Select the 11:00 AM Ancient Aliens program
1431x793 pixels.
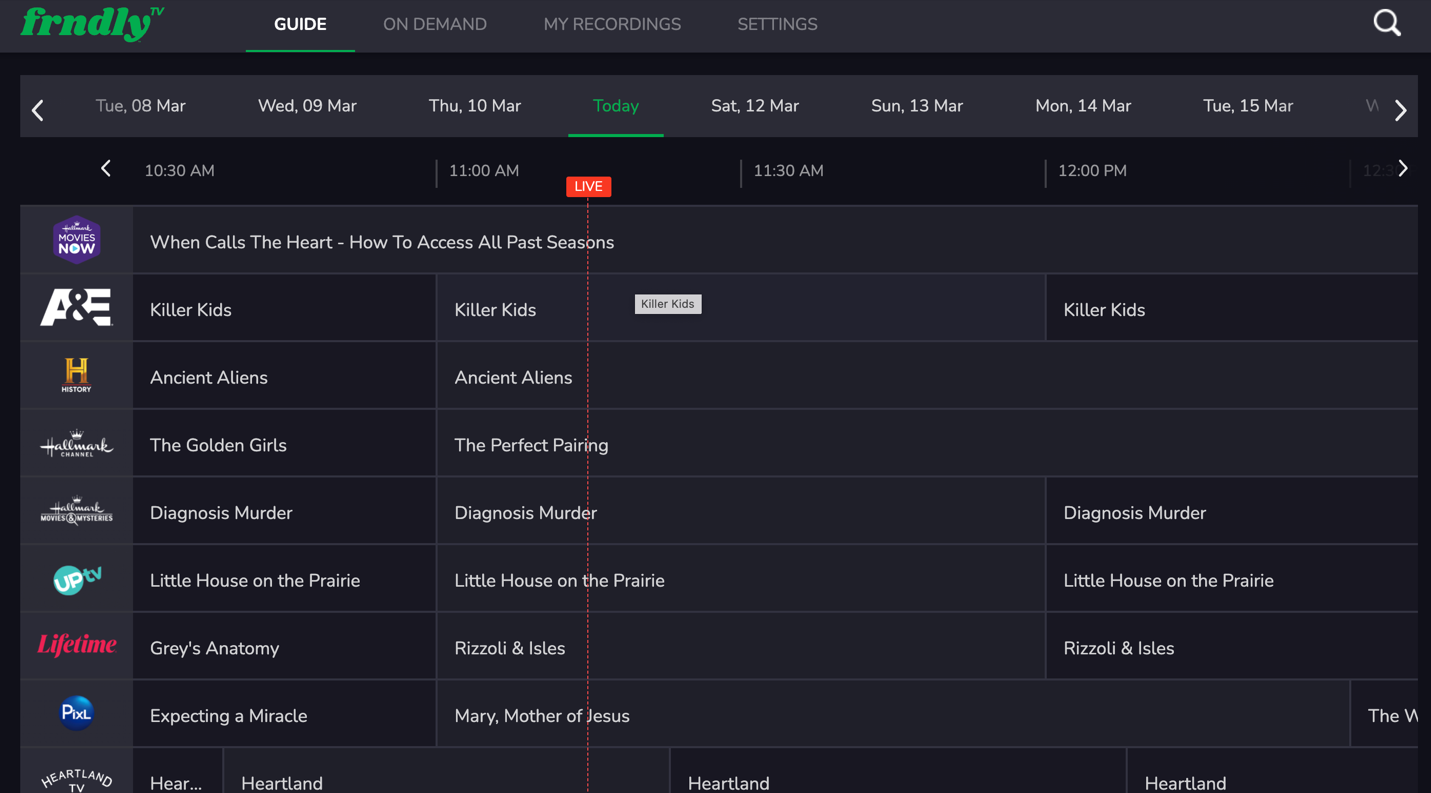(928, 377)
